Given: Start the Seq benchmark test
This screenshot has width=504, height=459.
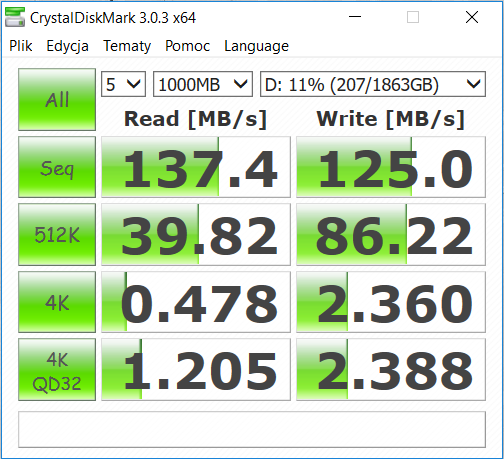Looking at the screenshot, I should 57,167.
